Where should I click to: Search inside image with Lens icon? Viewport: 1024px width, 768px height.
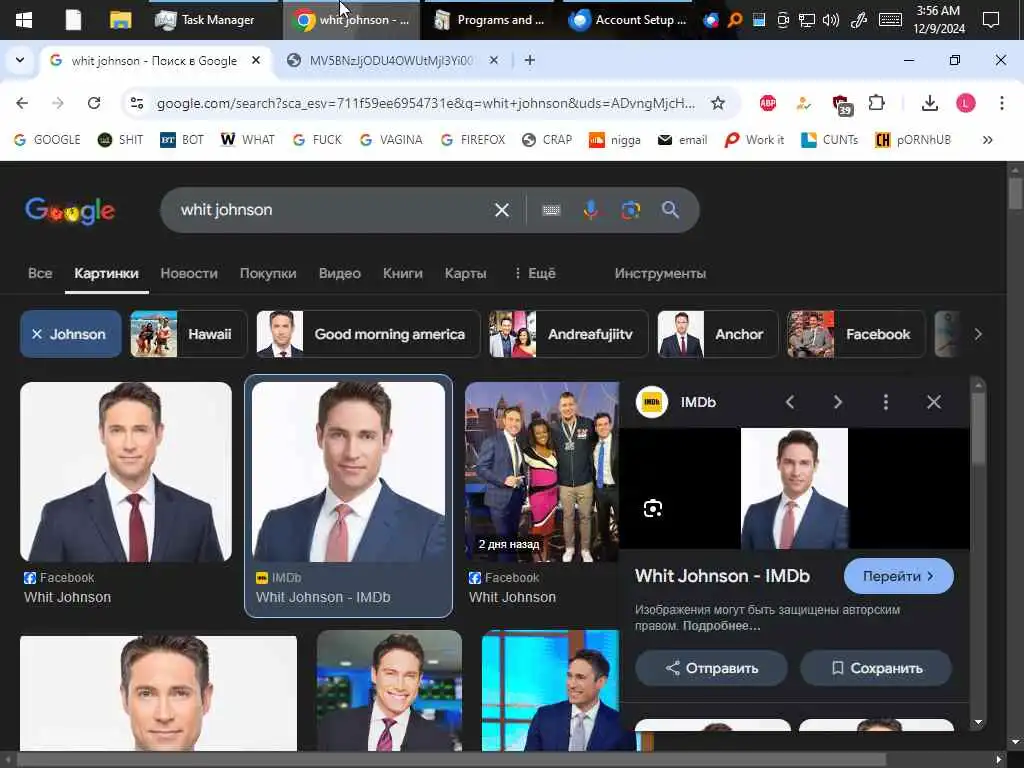click(652, 508)
